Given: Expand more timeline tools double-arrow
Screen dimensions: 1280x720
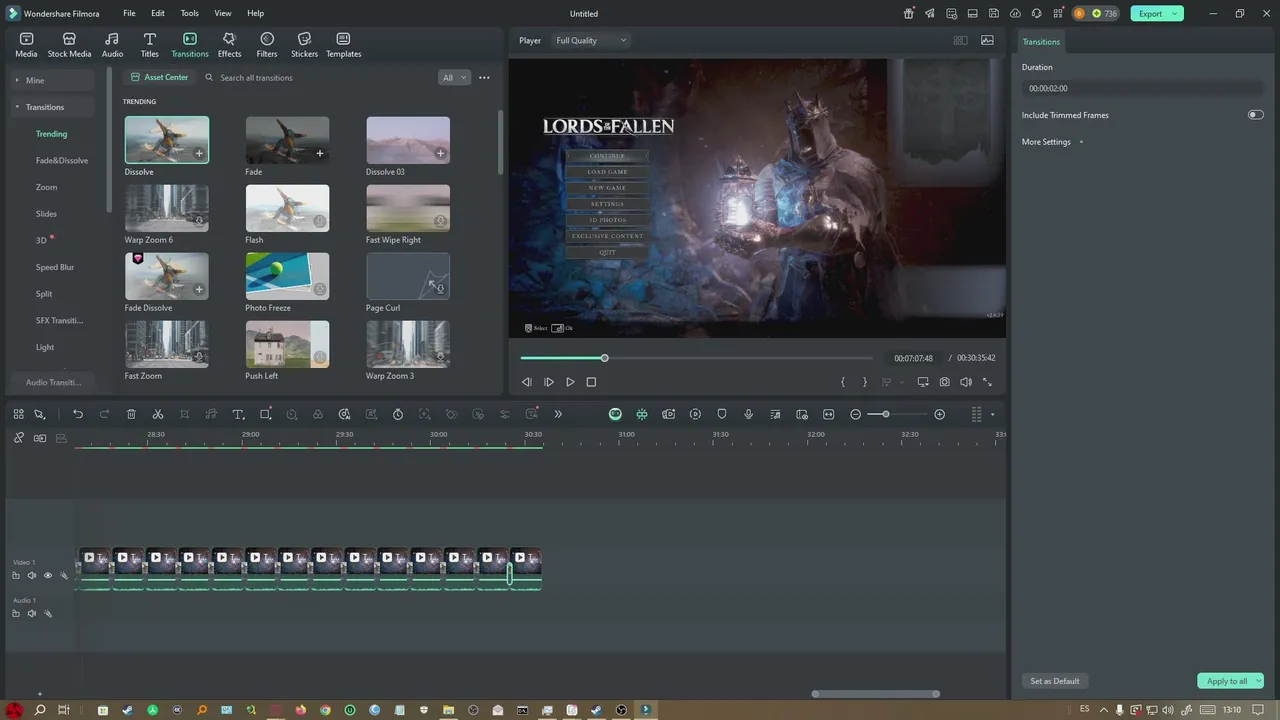Looking at the screenshot, I should [x=558, y=414].
